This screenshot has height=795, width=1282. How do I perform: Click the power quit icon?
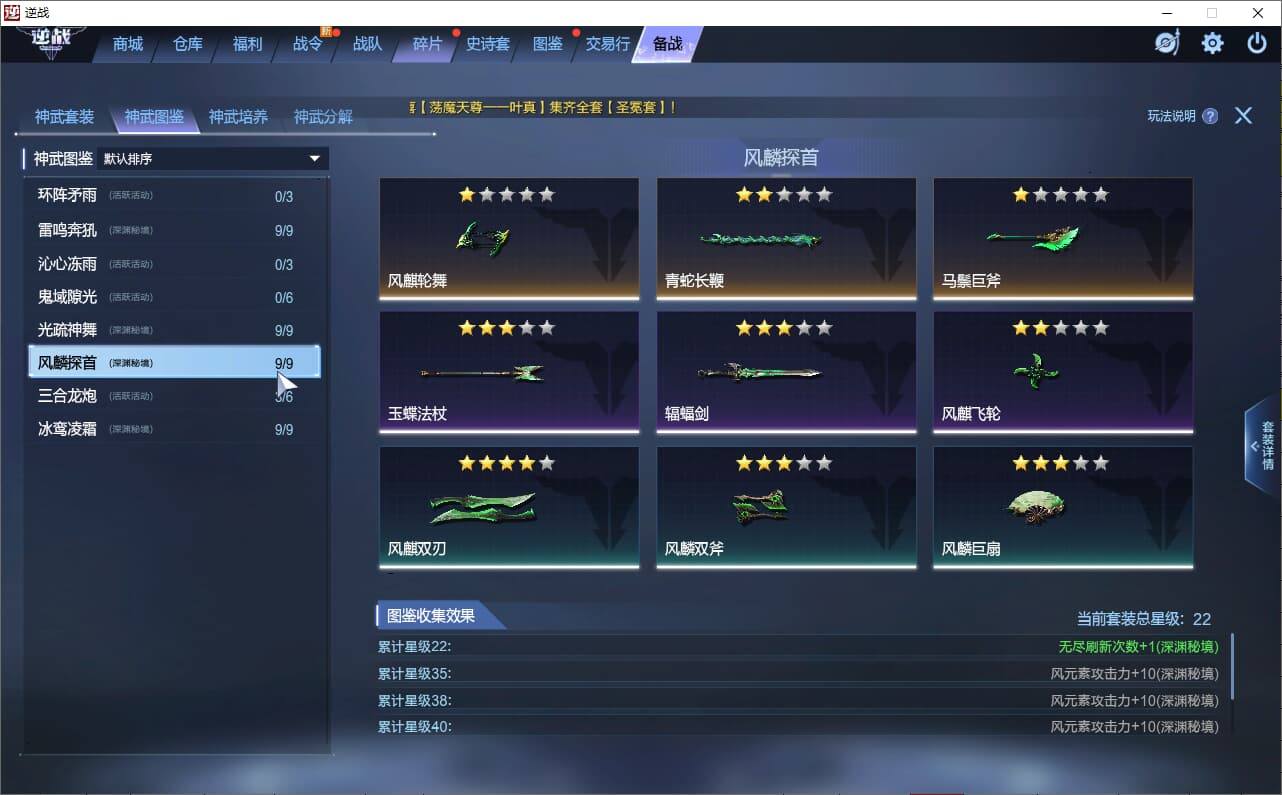[1257, 43]
